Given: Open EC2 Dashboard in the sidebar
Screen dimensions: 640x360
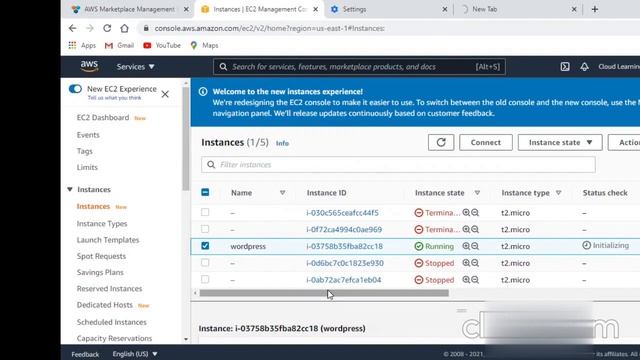Looking at the screenshot, I should 103,118.
